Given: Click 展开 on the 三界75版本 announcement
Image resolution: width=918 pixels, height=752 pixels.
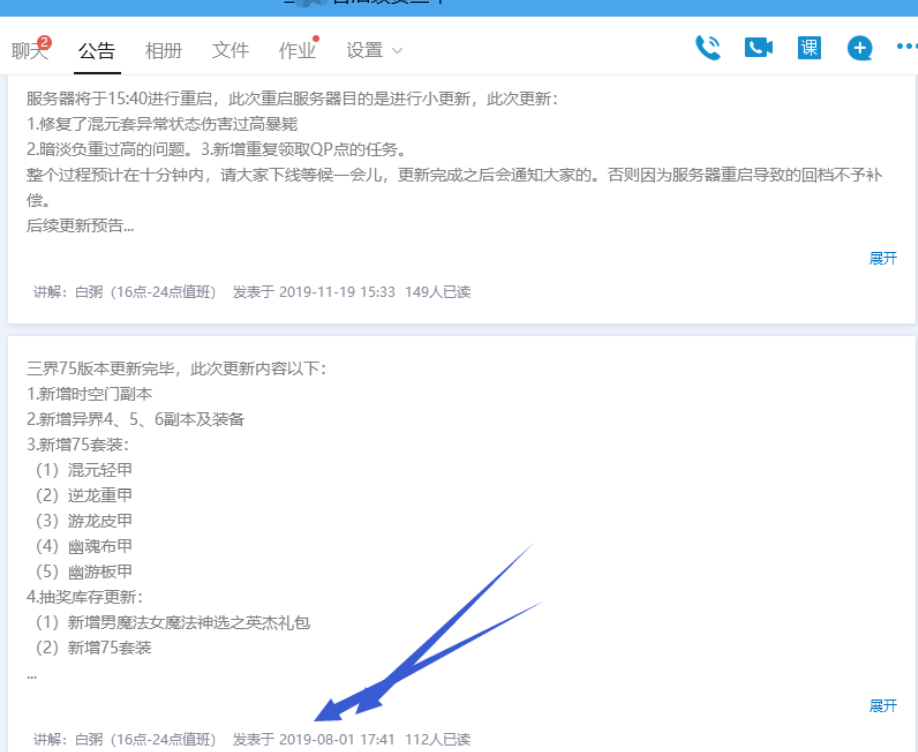Looking at the screenshot, I should point(883,706).
